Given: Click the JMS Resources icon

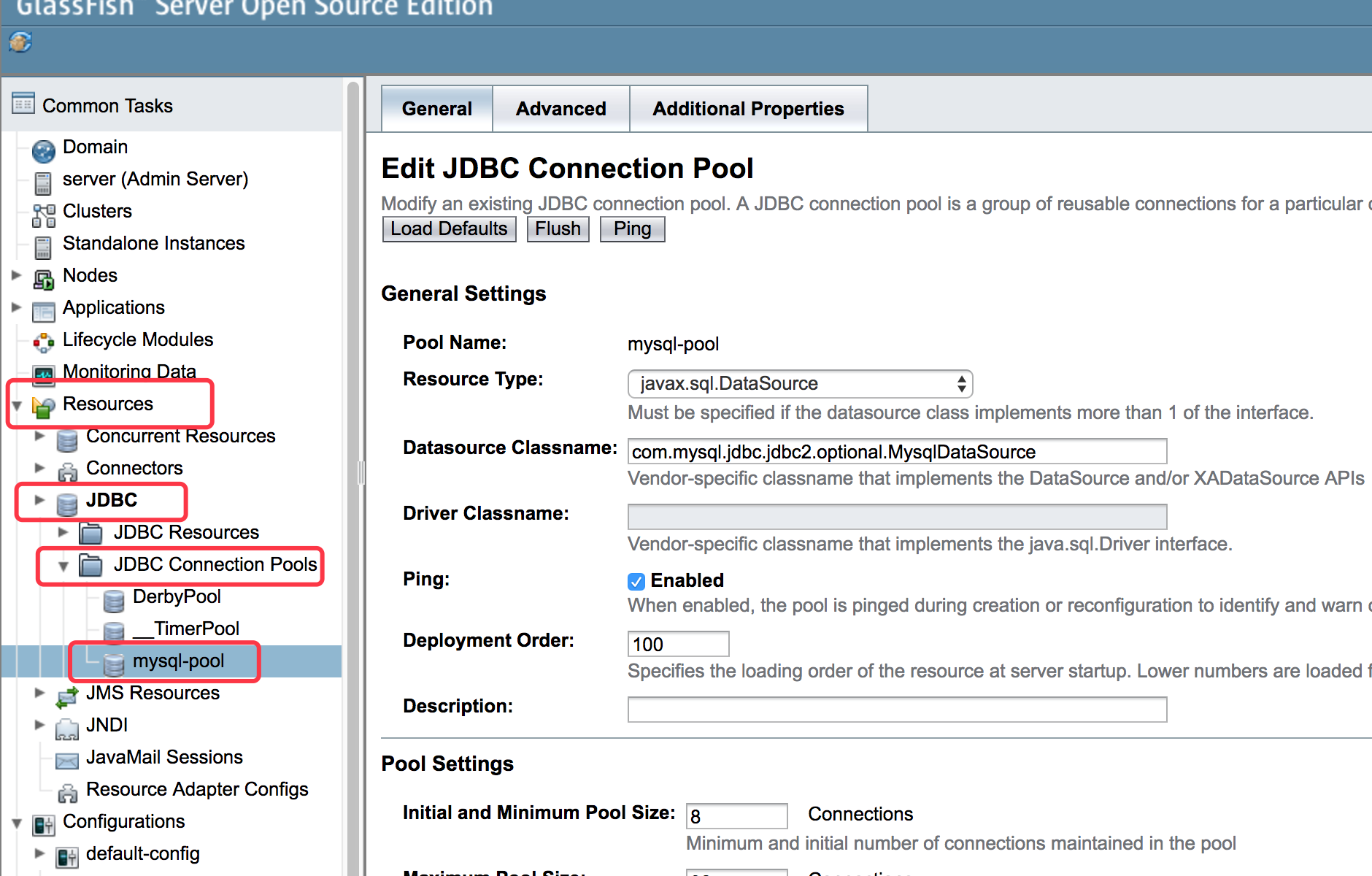Looking at the screenshot, I should [67, 696].
